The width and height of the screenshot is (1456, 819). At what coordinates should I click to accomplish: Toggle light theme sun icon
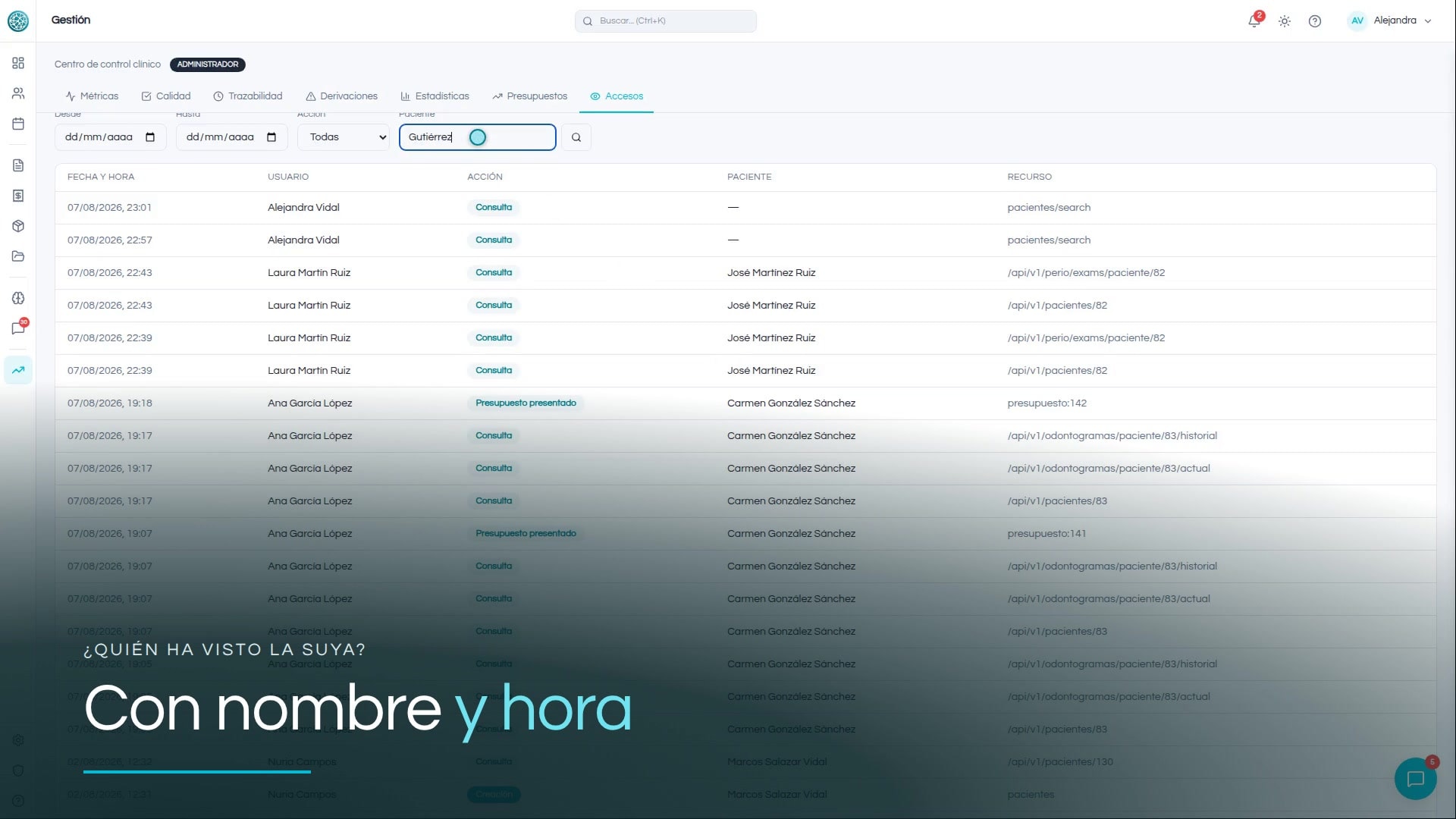coord(1285,21)
